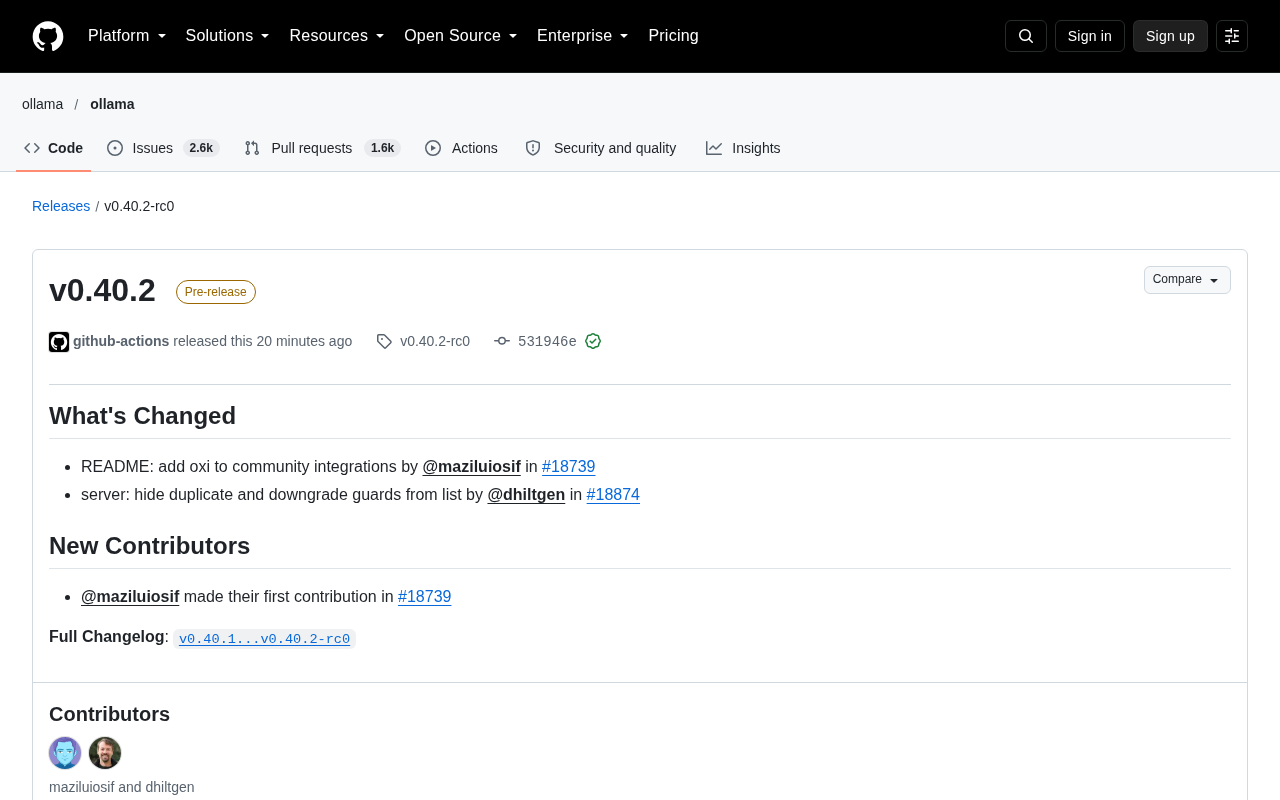
Task: Open the @dhiltgen profile link
Action: 526,495
